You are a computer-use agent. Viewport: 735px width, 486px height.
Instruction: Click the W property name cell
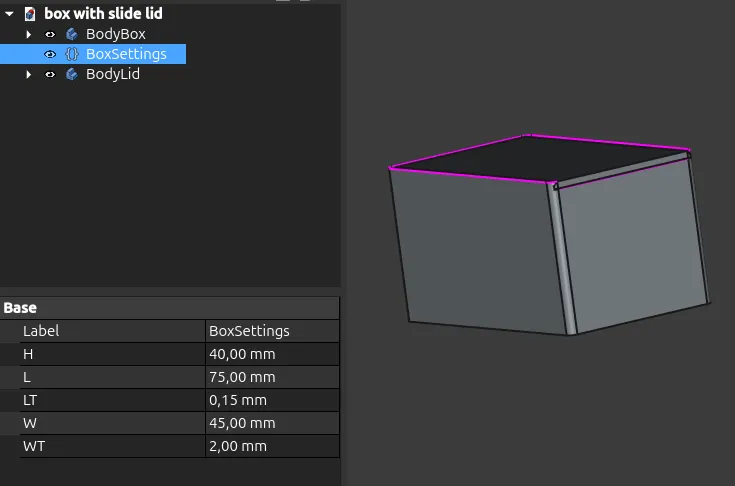pos(112,423)
